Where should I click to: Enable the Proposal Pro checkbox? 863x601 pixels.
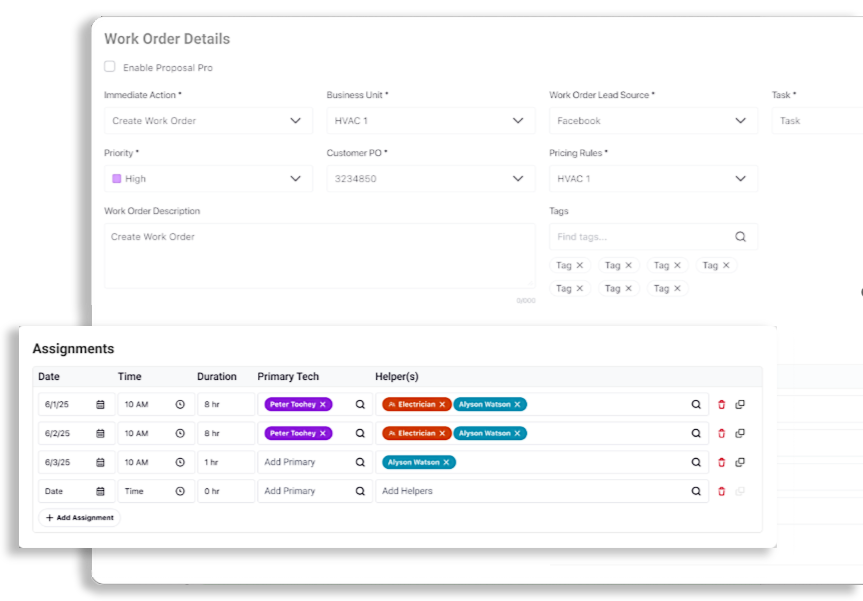(110, 67)
